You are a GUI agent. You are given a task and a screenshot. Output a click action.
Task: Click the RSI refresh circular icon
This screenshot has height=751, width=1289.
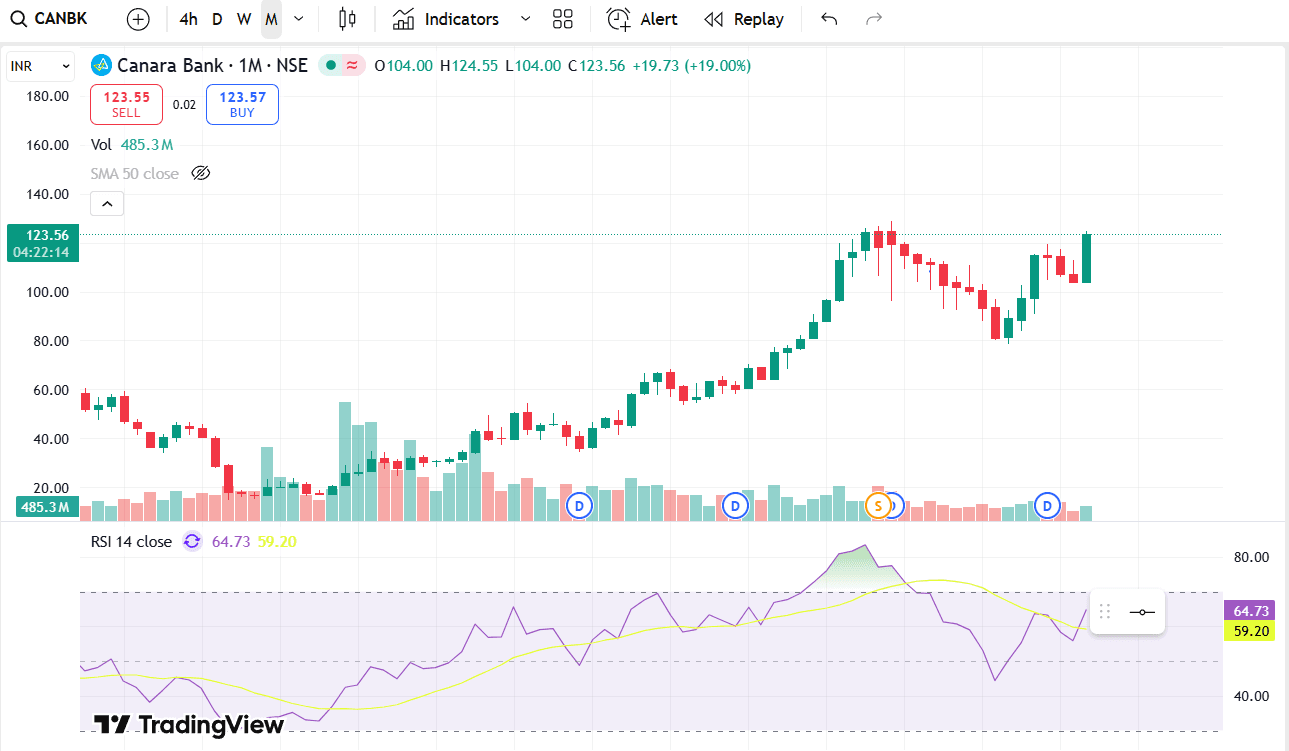tap(191, 542)
